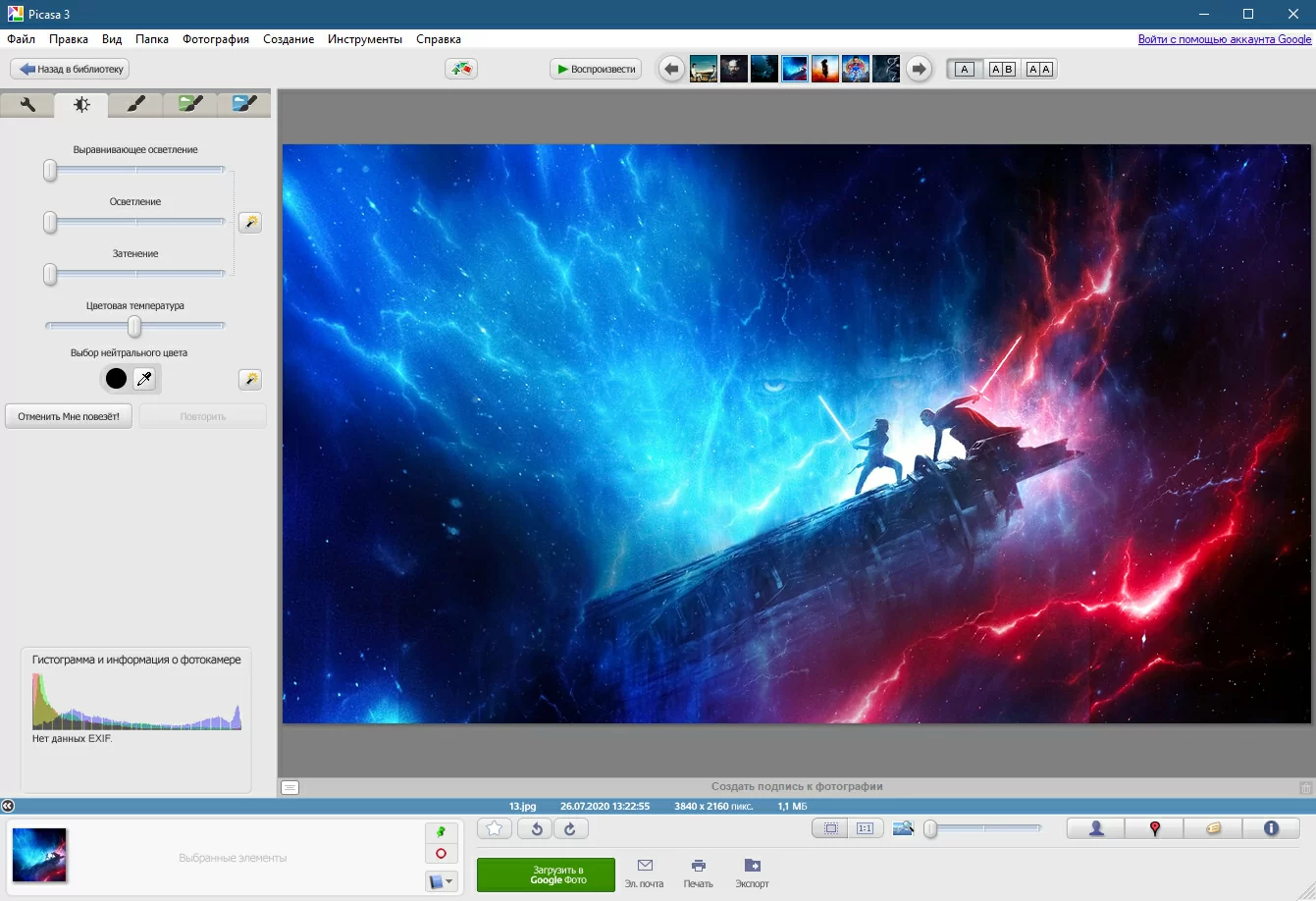Select the sixth filmstrip thumbnail
The width and height of the screenshot is (1316, 901).
pyautogui.click(x=856, y=69)
